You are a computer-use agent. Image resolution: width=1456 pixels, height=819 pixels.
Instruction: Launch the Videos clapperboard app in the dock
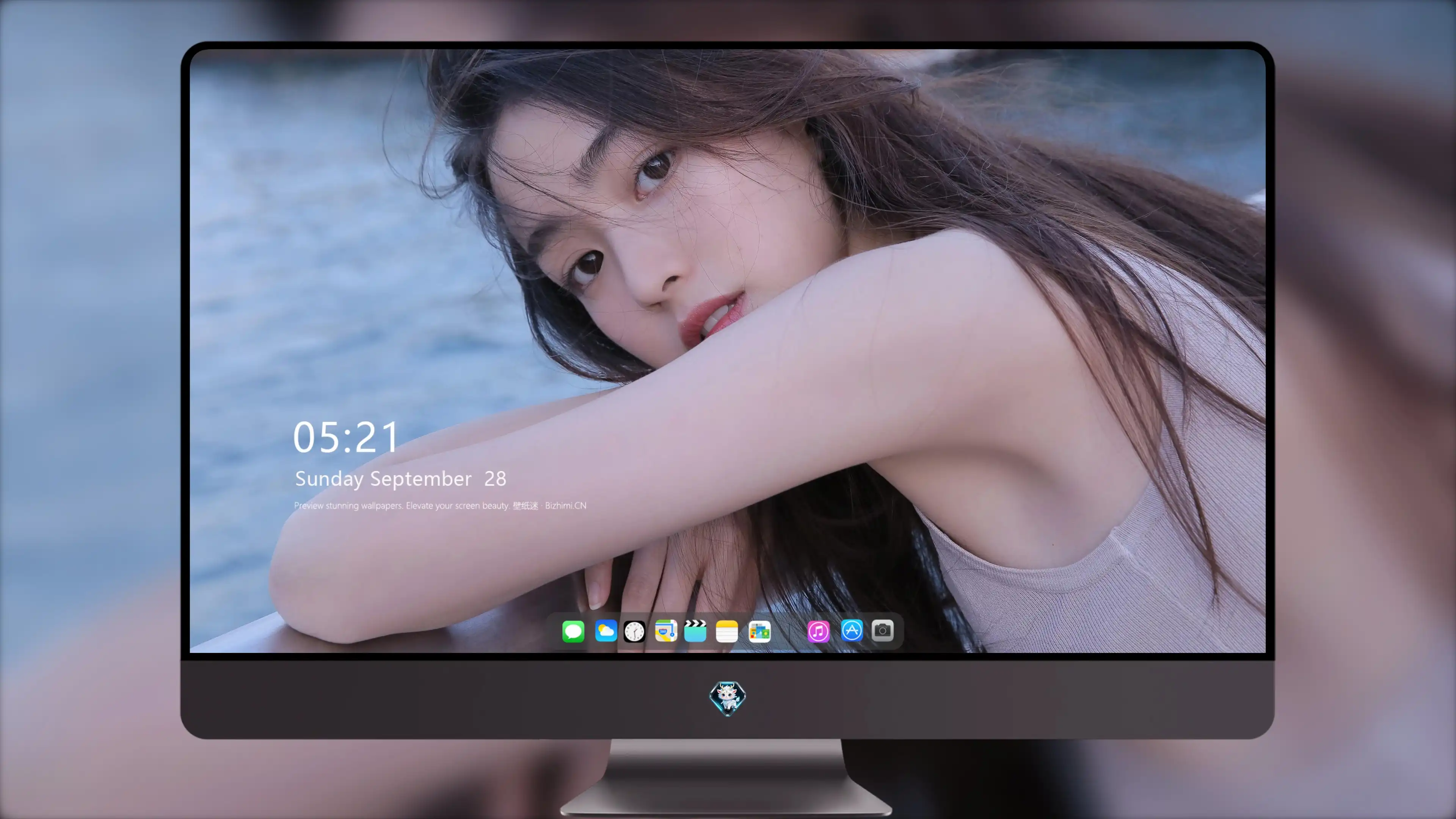coord(695,631)
